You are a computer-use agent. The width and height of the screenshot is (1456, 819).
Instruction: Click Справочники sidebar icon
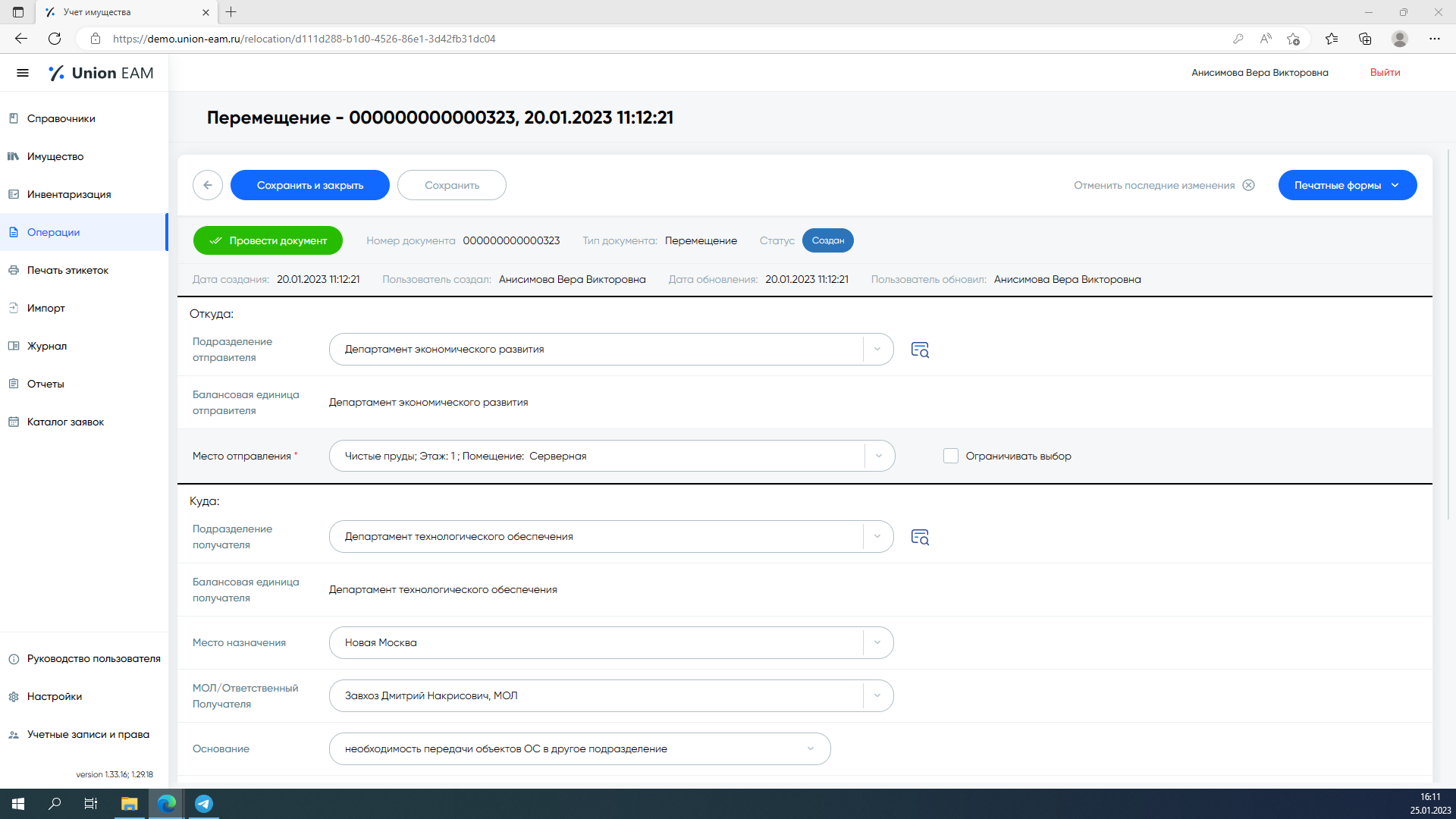14,118
